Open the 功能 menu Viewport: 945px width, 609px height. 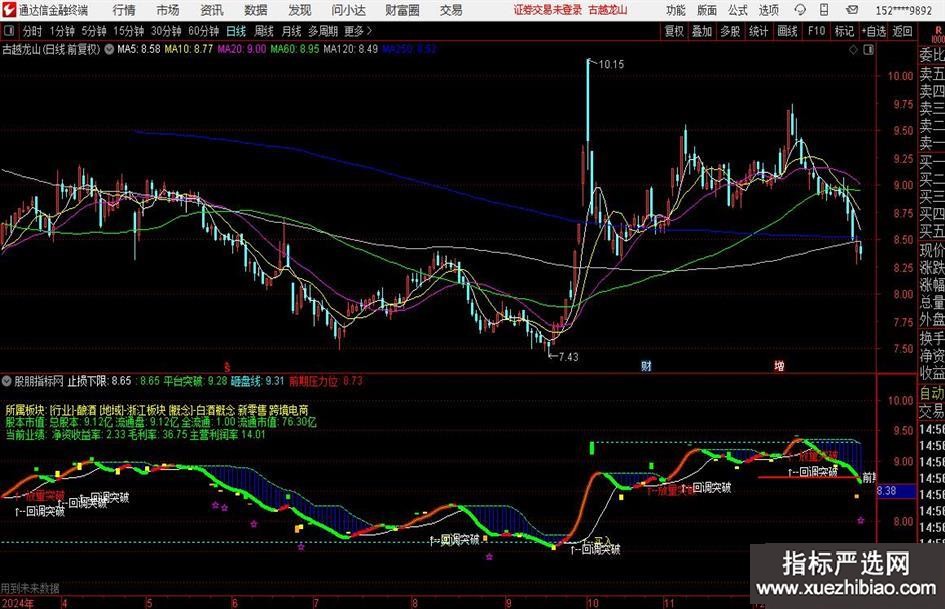tap(676, 10)
